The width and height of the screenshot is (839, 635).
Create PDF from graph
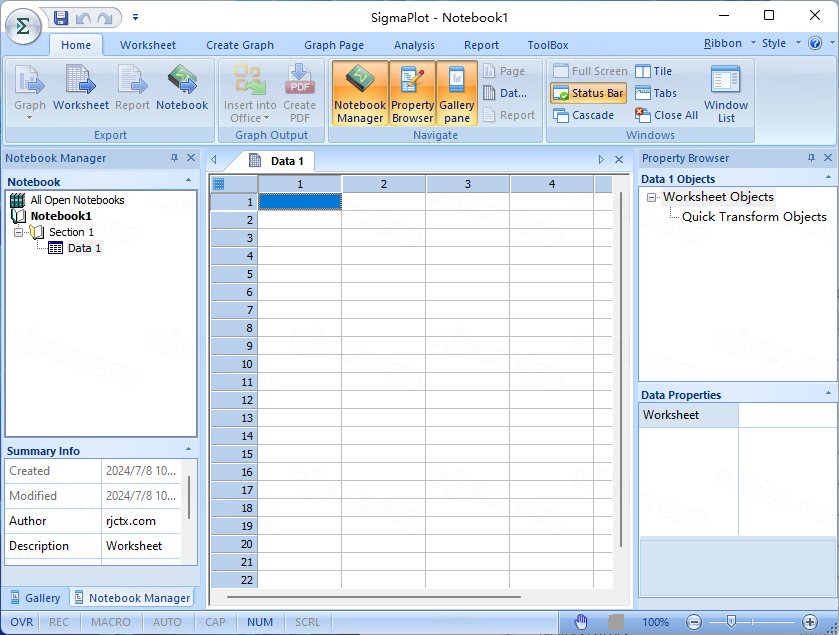click(x=299, y=94)
